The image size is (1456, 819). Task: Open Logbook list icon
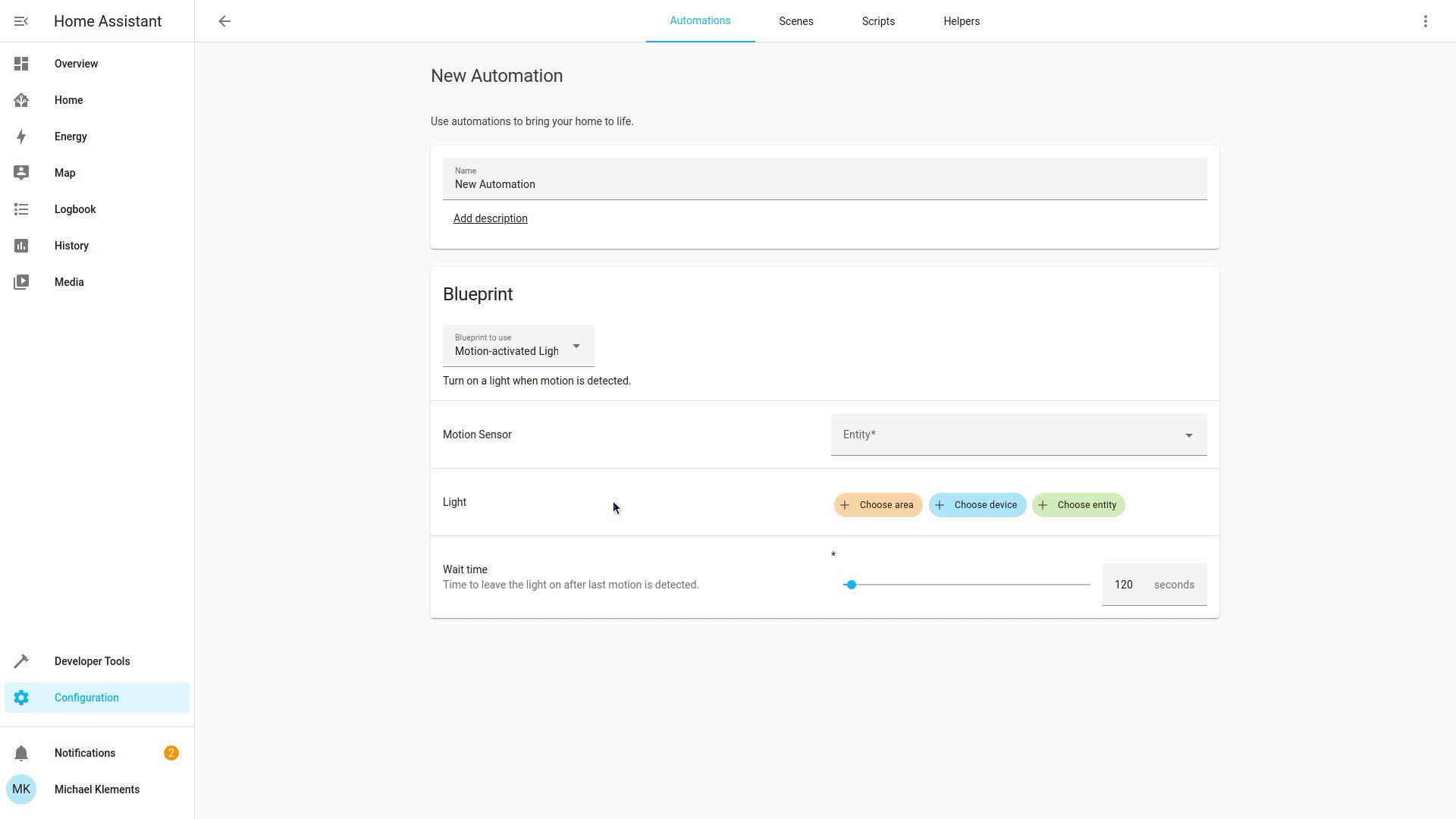click(21, 209)
